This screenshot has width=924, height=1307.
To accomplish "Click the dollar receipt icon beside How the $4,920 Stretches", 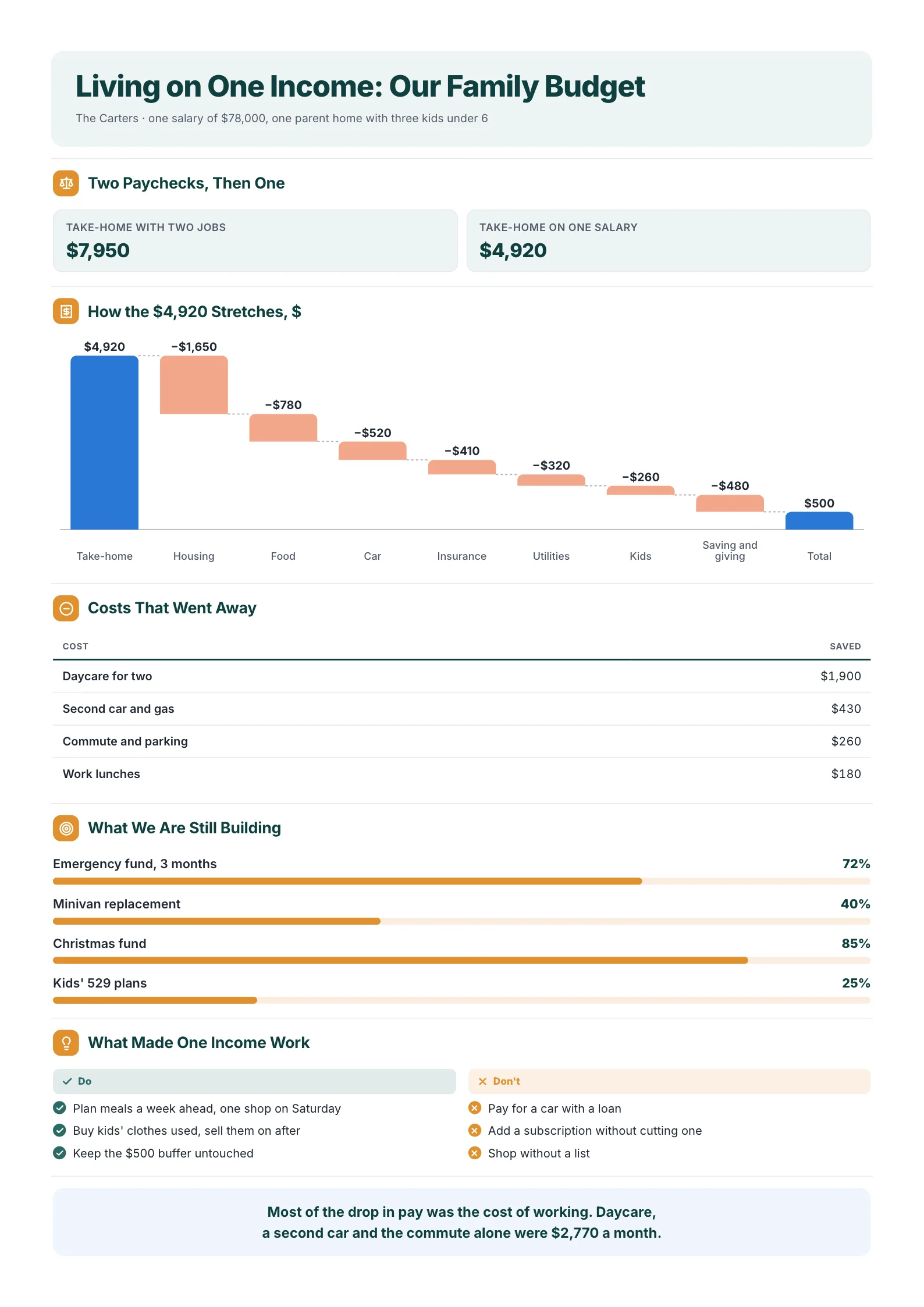I will coord(66,311).
